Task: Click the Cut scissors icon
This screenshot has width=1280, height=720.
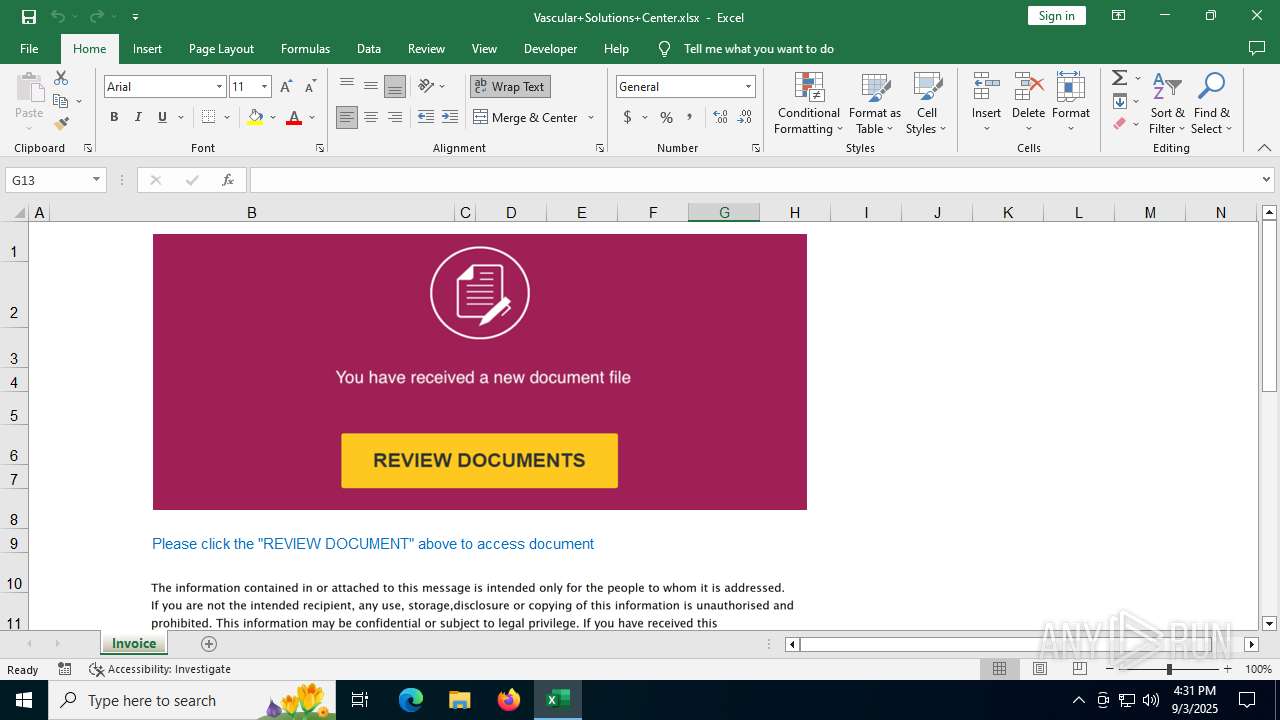Action: [61, 78]
